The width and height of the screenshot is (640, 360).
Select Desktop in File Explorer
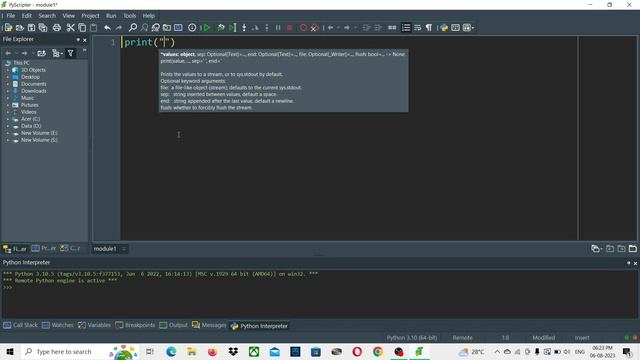[x=30, y=77]
